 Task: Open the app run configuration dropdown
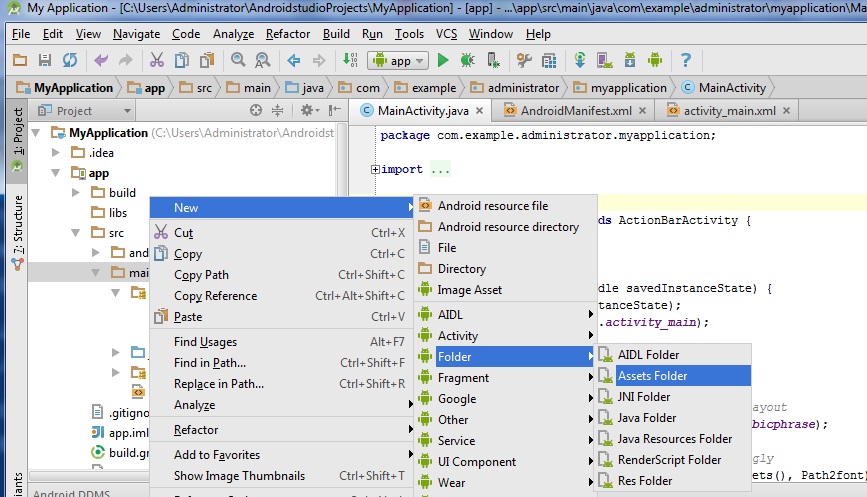[398, 61]
